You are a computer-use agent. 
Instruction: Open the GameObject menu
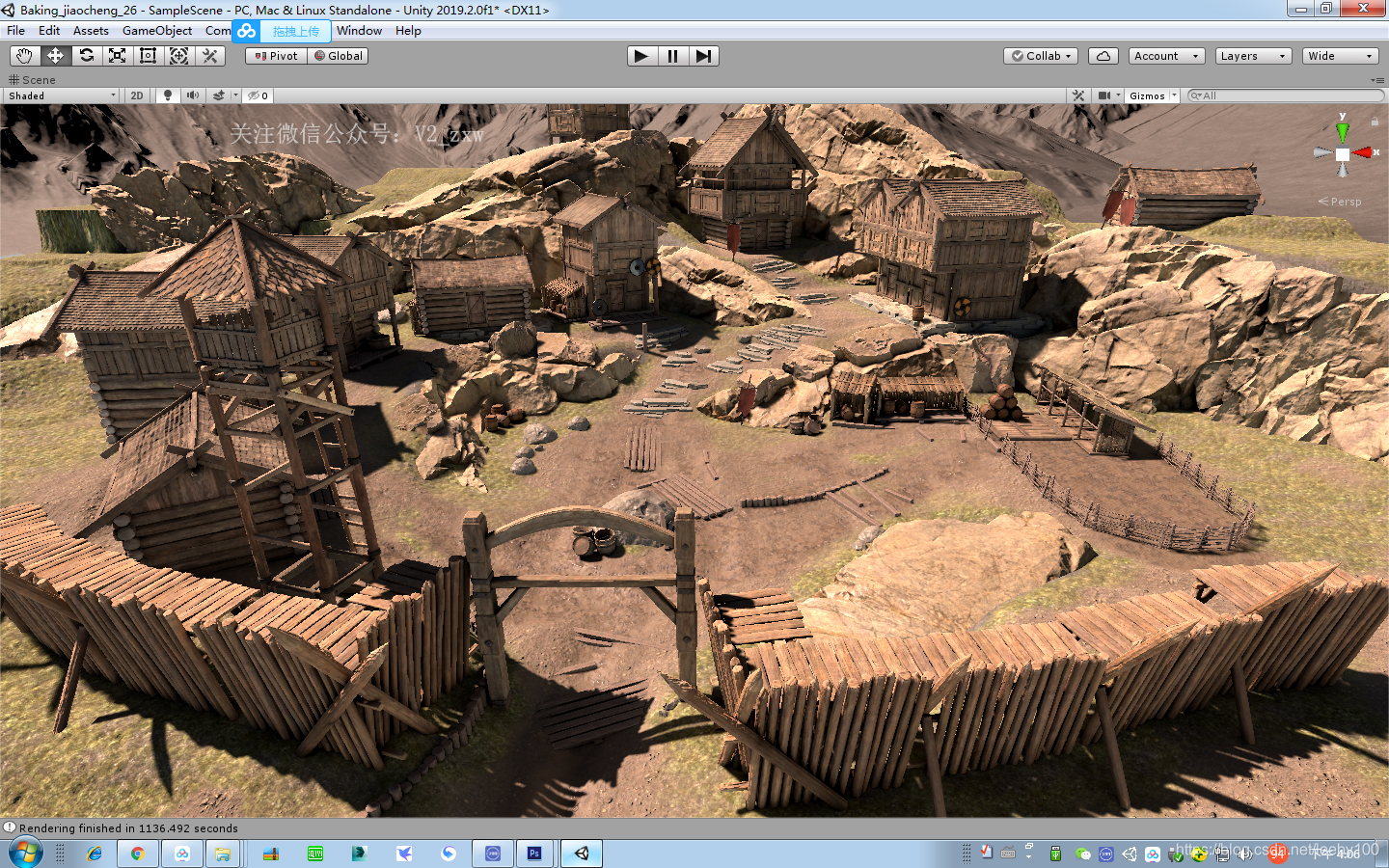[157, 31]
